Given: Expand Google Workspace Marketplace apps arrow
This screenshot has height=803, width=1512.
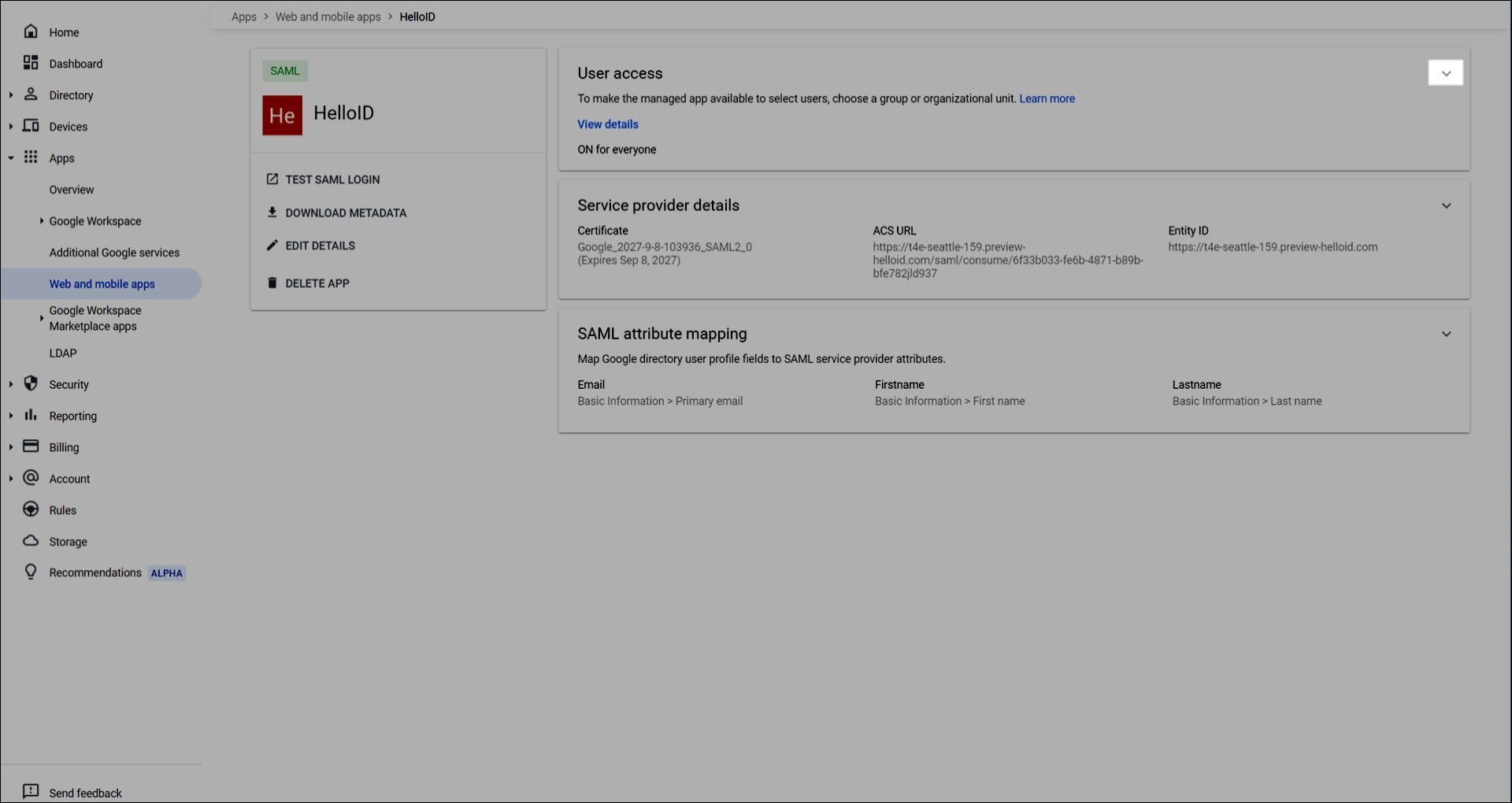Looking at the screenshot, I should pyautogui.click(x=42, y=318).
